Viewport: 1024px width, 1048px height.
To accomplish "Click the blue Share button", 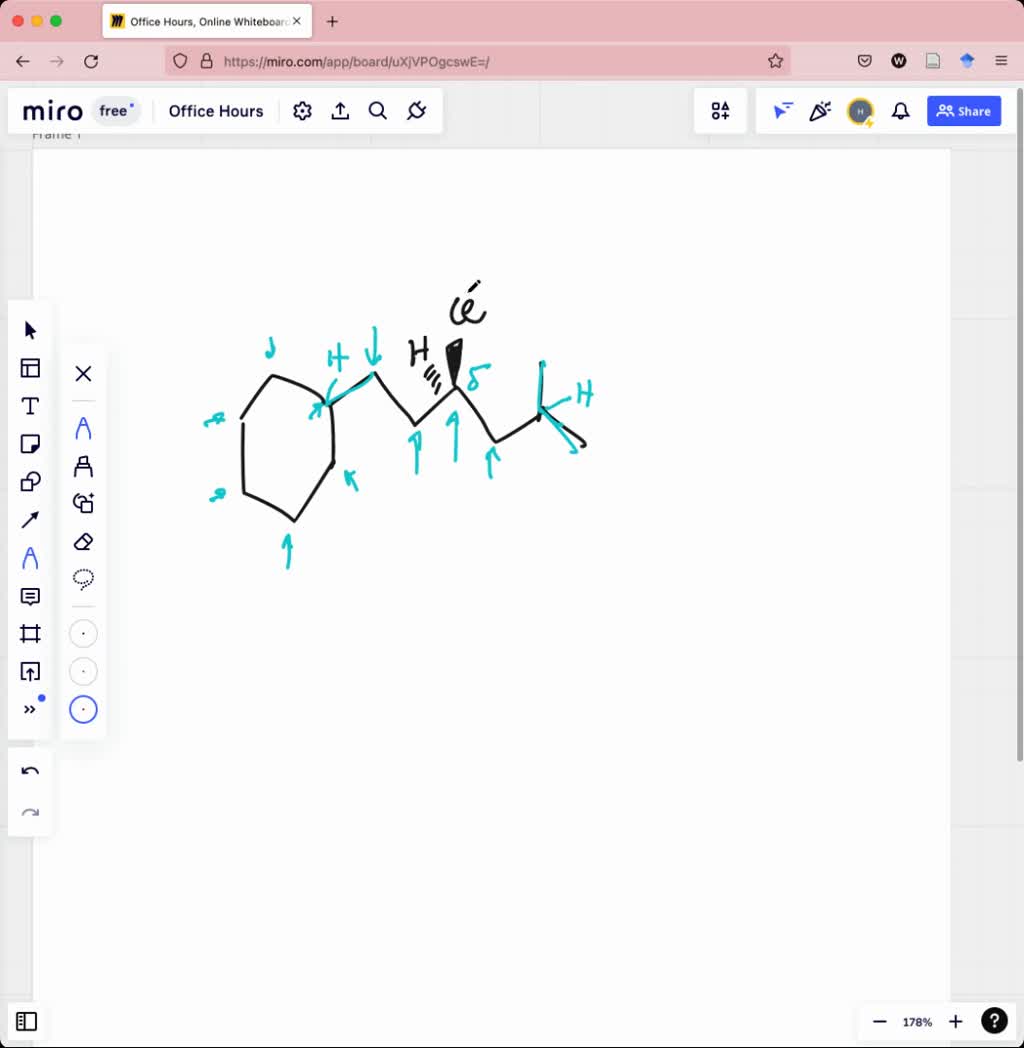I will pos(963,111).
